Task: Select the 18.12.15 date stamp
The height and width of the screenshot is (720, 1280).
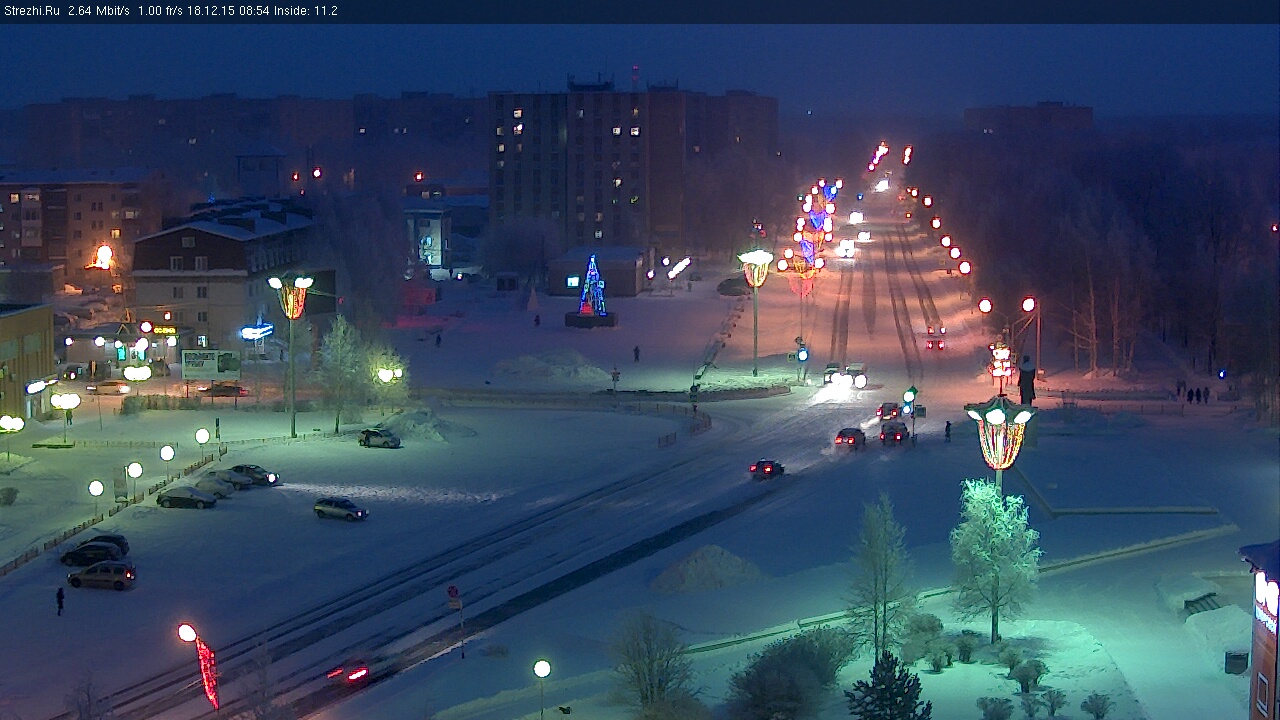Action: [210, 11]
